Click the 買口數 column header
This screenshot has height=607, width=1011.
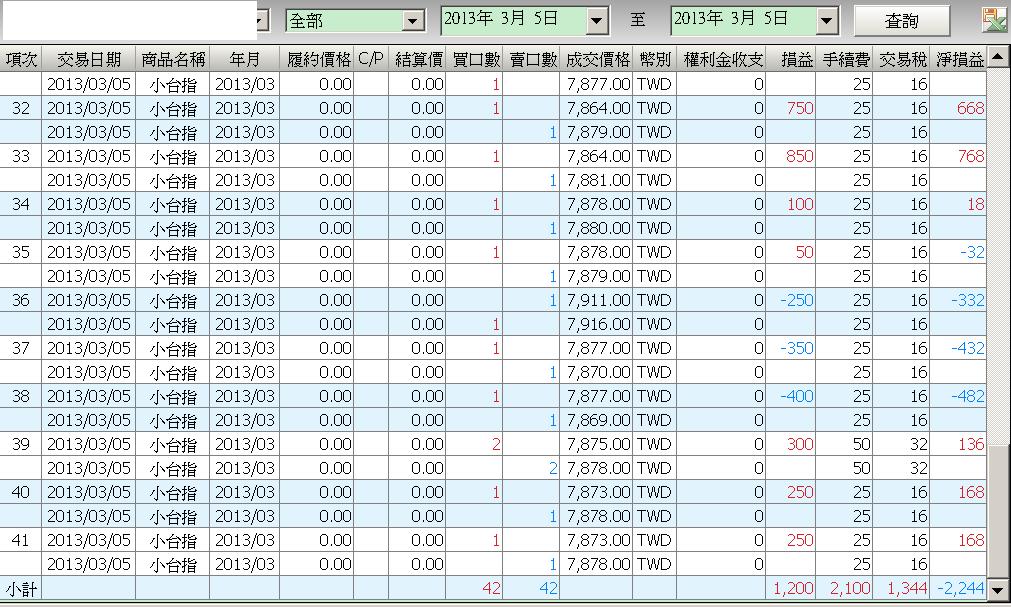pos(475,59)
